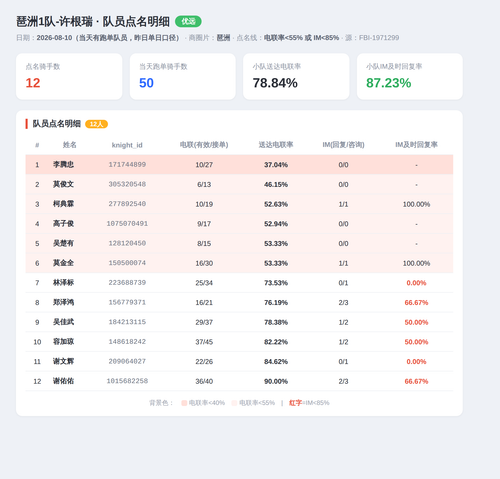The height and width of the screenshot is (479, 500).
Task: Click the 25/34 call count cell
Action: tap(204, 283)
